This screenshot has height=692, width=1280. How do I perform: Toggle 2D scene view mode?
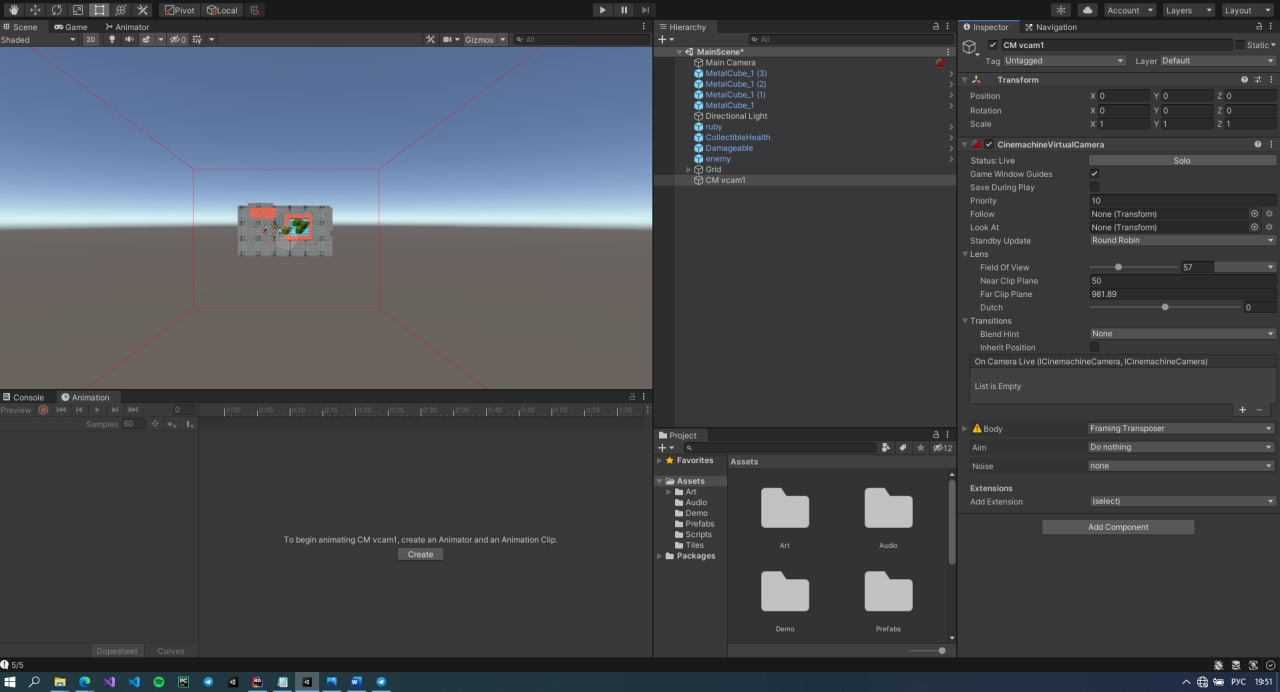[x=91, y=39]
